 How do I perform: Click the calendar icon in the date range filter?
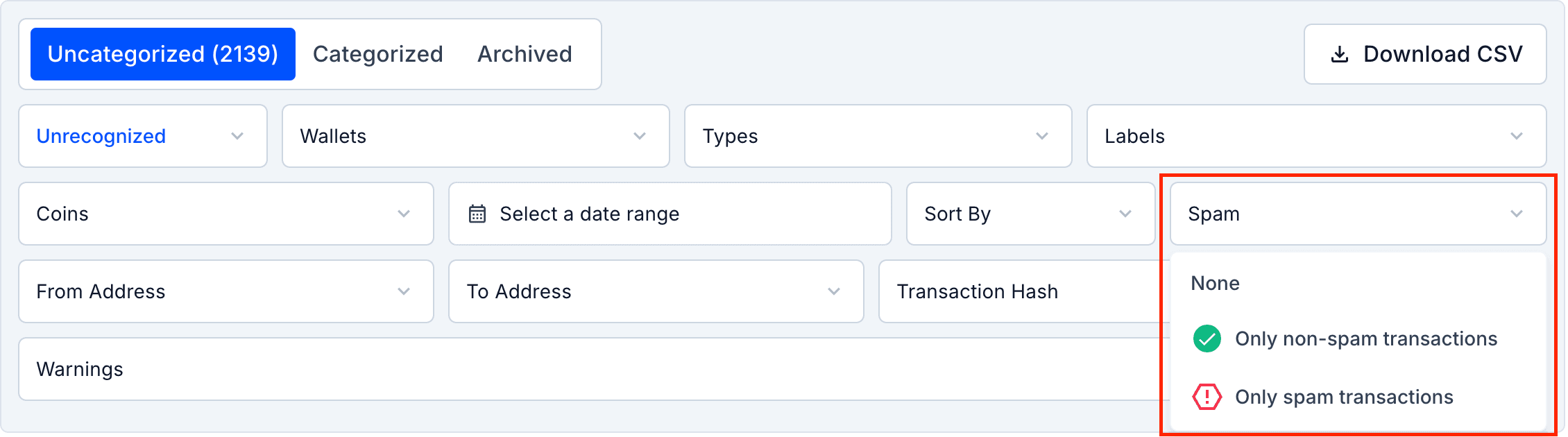click(x=477, y=214)
